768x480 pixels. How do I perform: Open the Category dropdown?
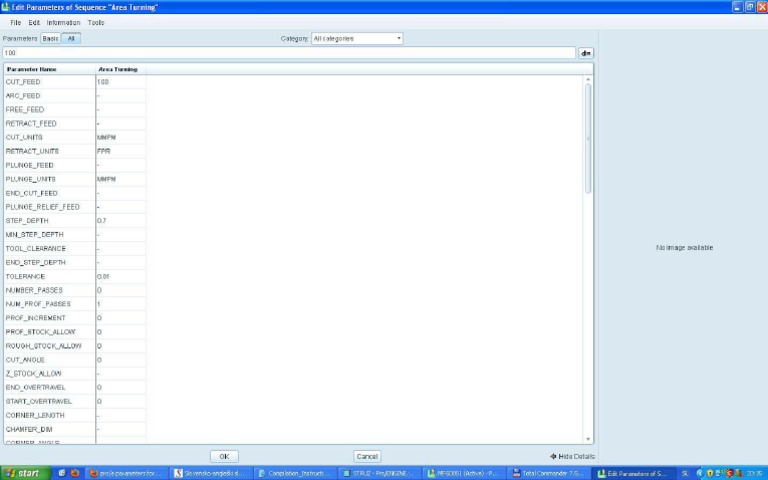(357, 38)
